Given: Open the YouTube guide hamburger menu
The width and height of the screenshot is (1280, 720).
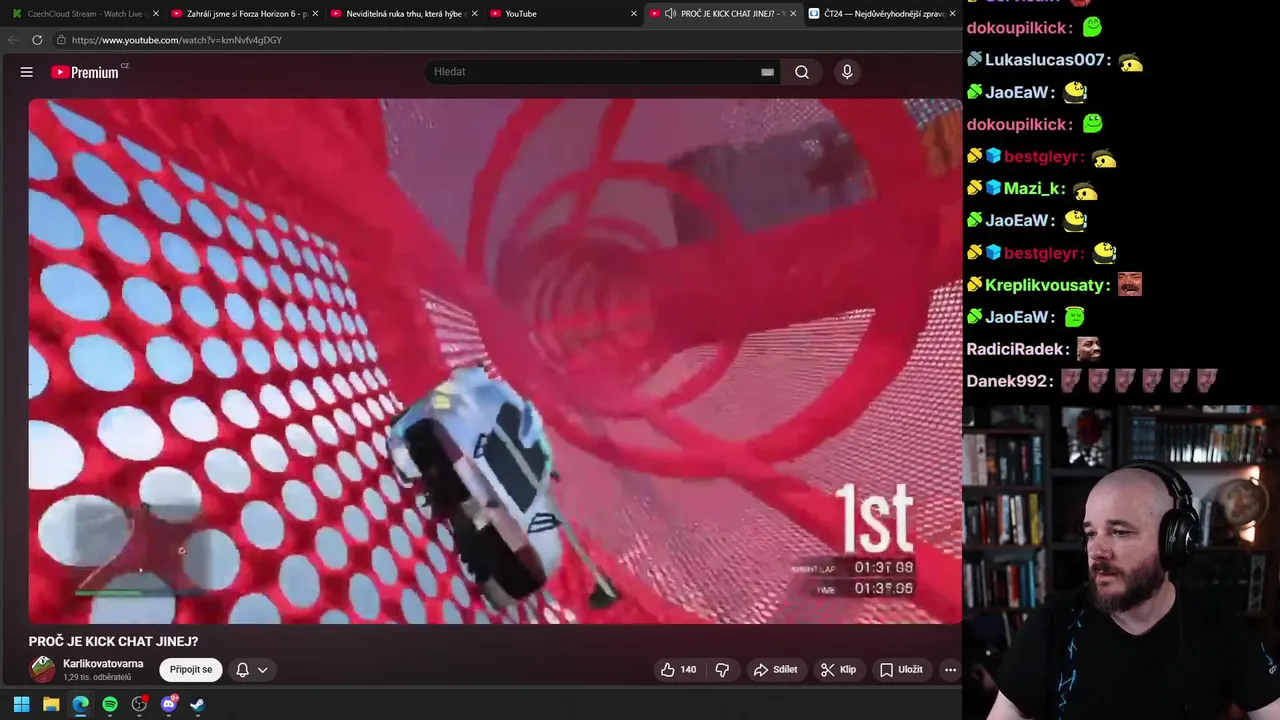Looking at the screenshot, I should pos(27,72).
